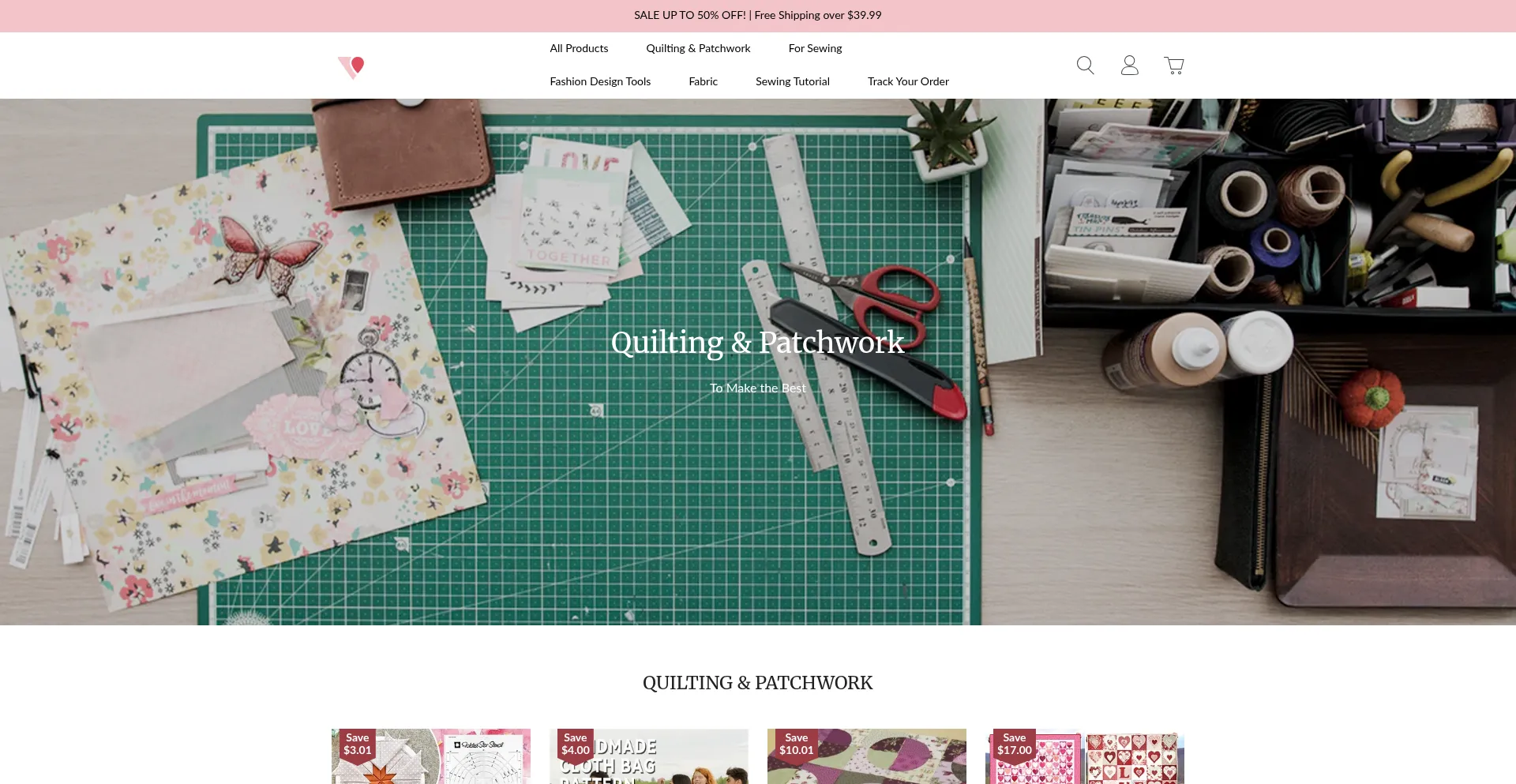Select Quilting & Patchwork nav item
The height and width of the screenshot is (784, 1516).
pos(698,49)
